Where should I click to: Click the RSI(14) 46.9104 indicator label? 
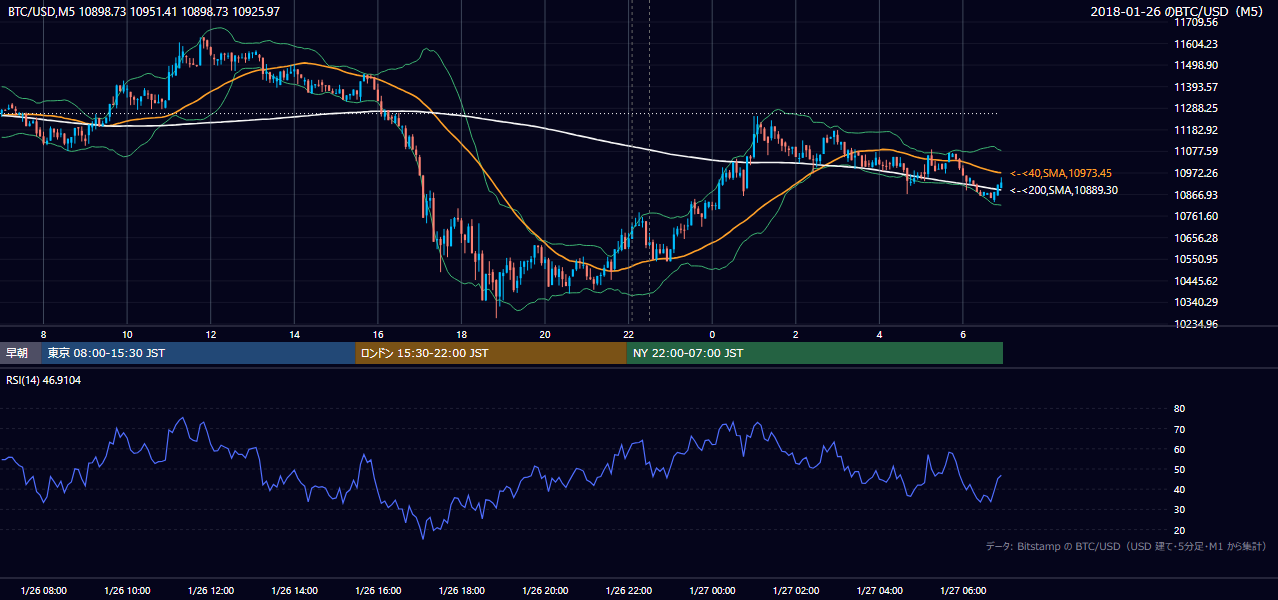click(x=44, y=380)
